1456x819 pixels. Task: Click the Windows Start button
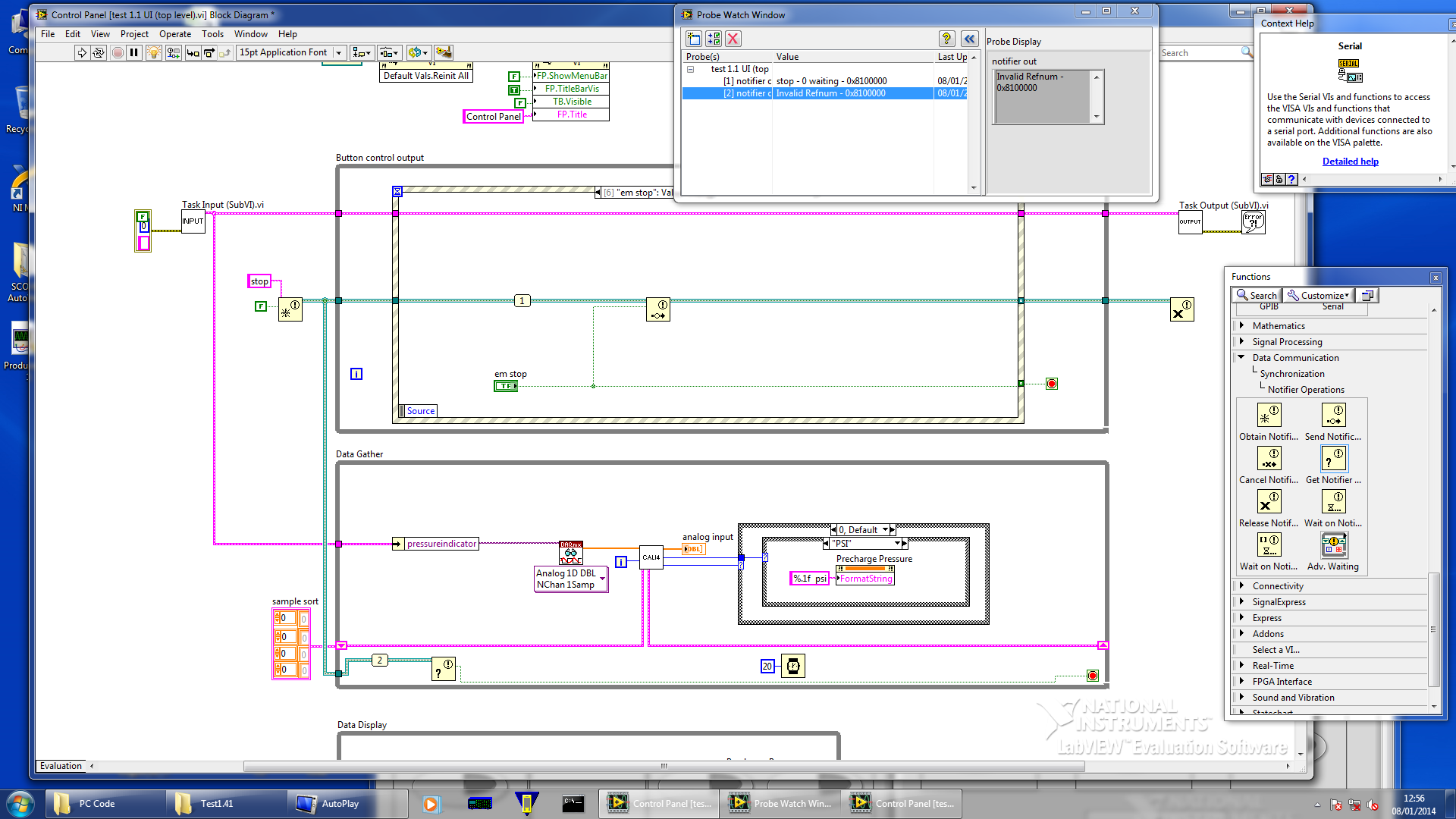point(20,804)
